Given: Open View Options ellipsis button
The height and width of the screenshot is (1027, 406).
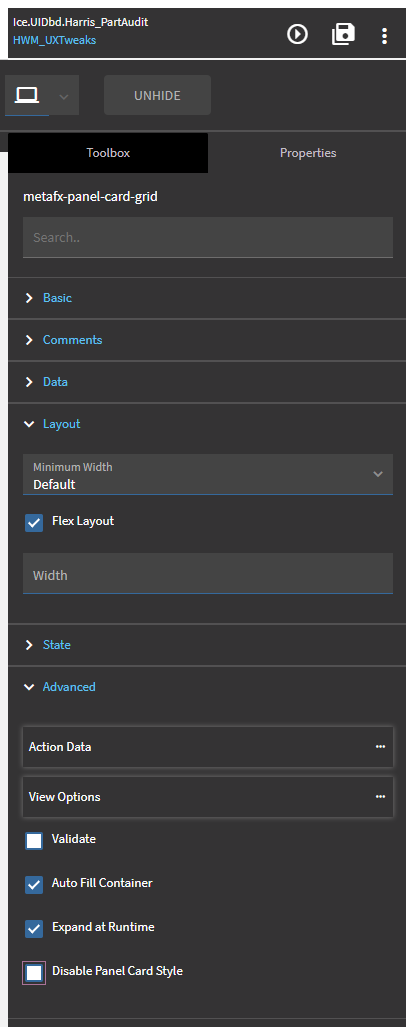Looking at the screenshot, I should pyautogui.click(x=380, y=797).
